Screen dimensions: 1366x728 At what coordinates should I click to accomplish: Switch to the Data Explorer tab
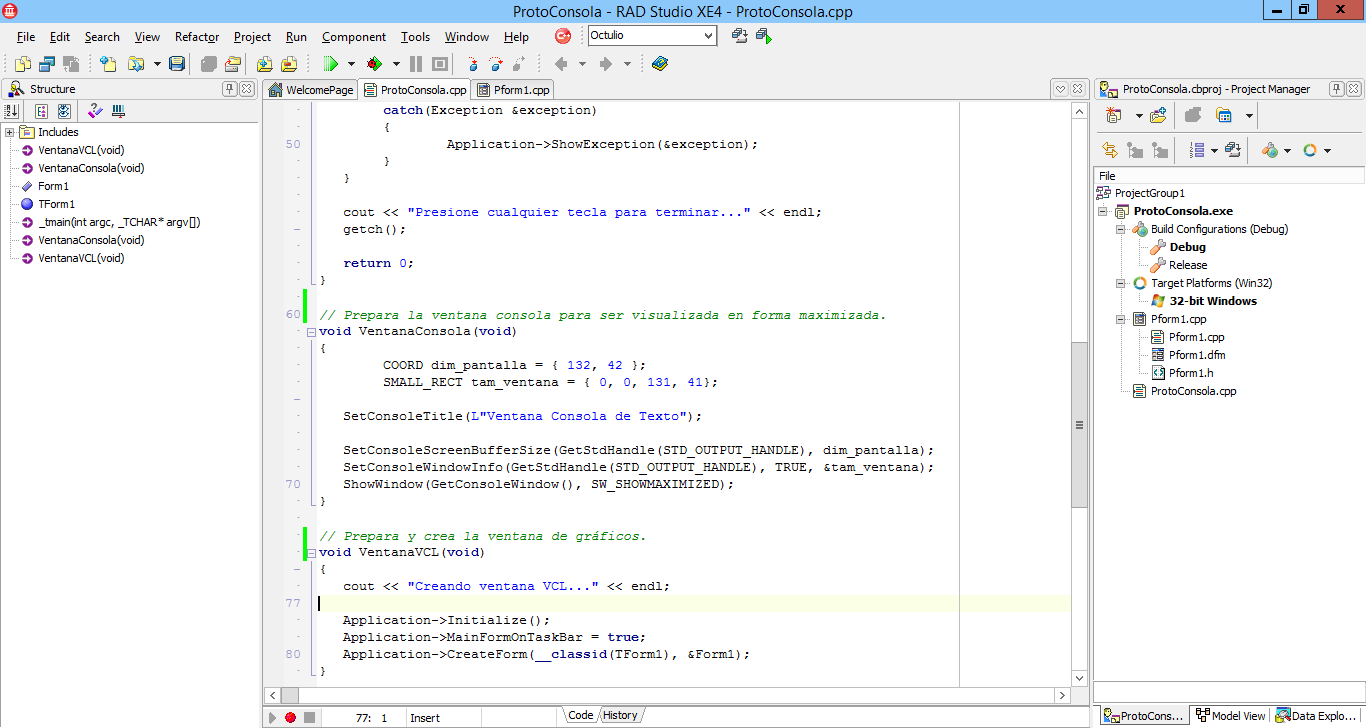(1315, 716)
